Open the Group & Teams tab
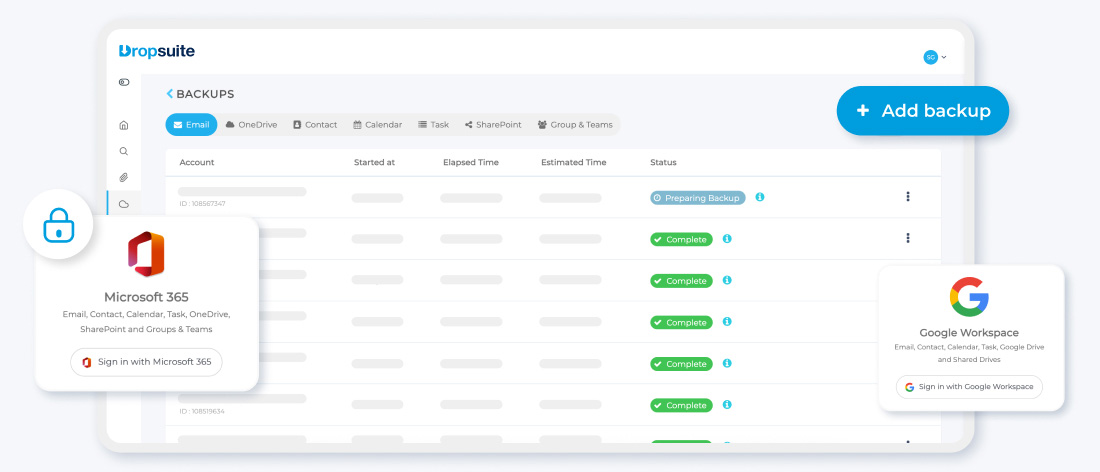 pyautogui.click(x=575, y=125)
